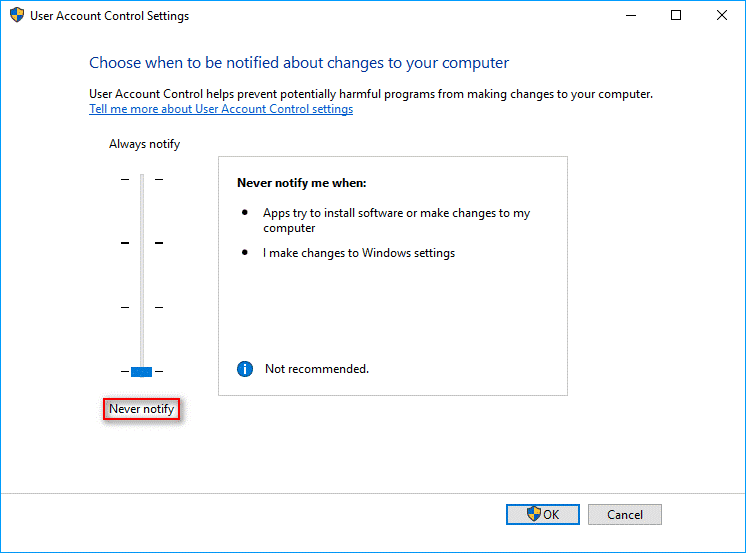Click the blue information icon
Viewport: 746px width, 553px height.
pos(245,369)
